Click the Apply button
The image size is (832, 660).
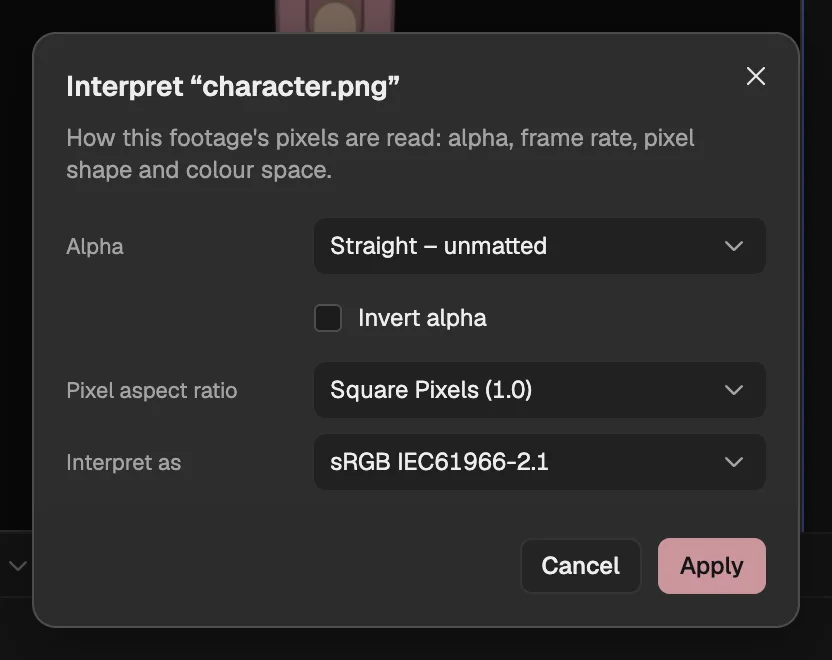pyautogui.click(x=712, y=566)
